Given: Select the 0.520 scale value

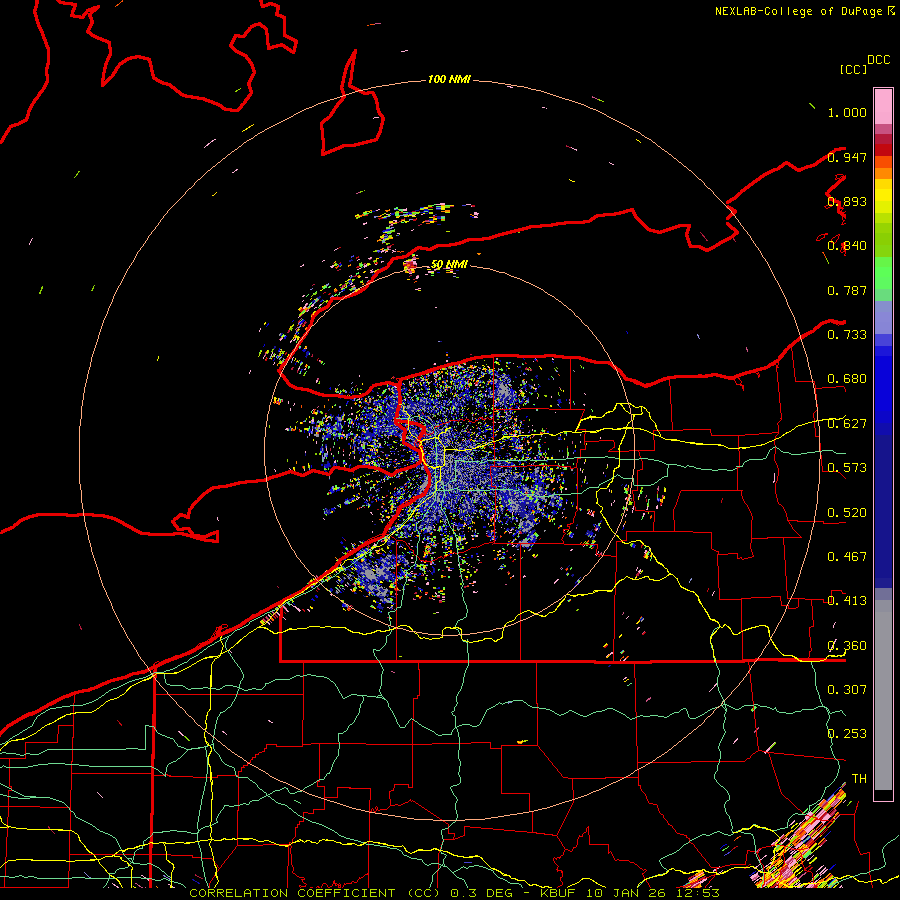Looking at the screenshot, I should tap(847, 513).
